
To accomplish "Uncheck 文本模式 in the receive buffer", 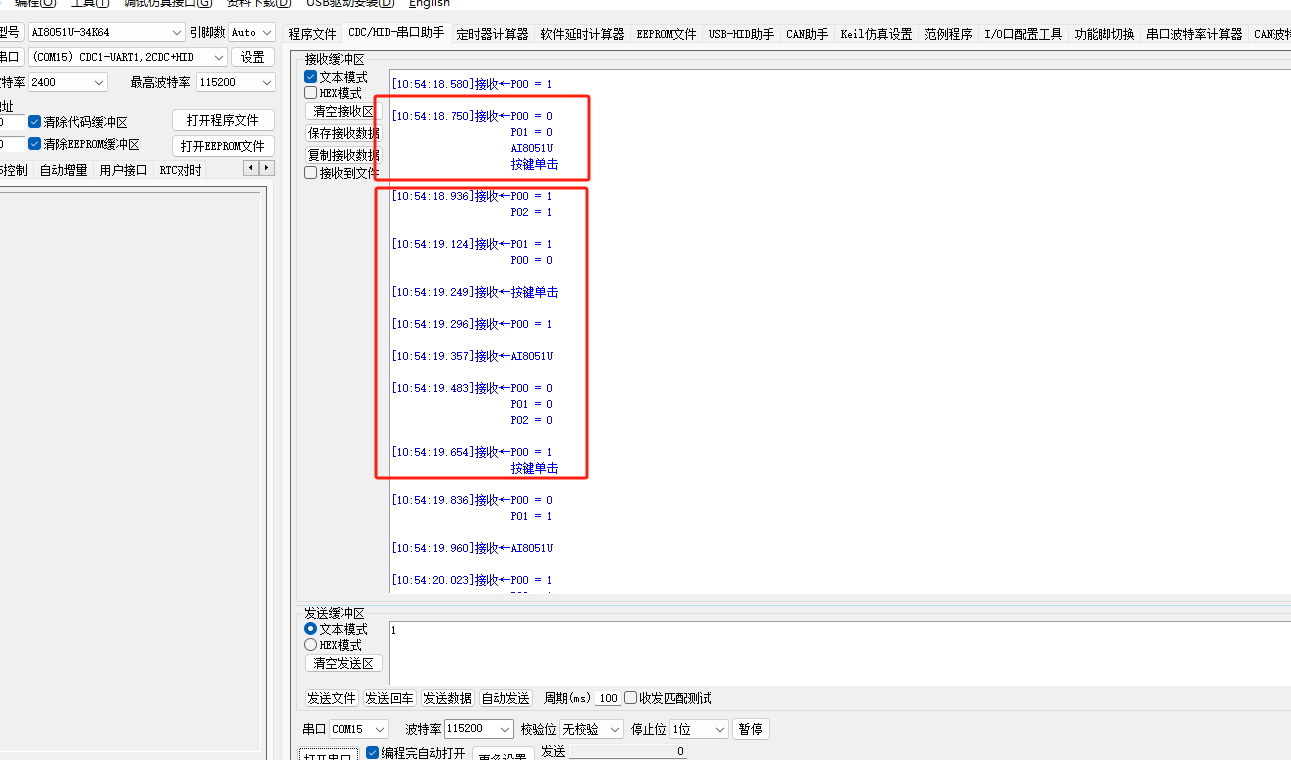I will point(310,77).
